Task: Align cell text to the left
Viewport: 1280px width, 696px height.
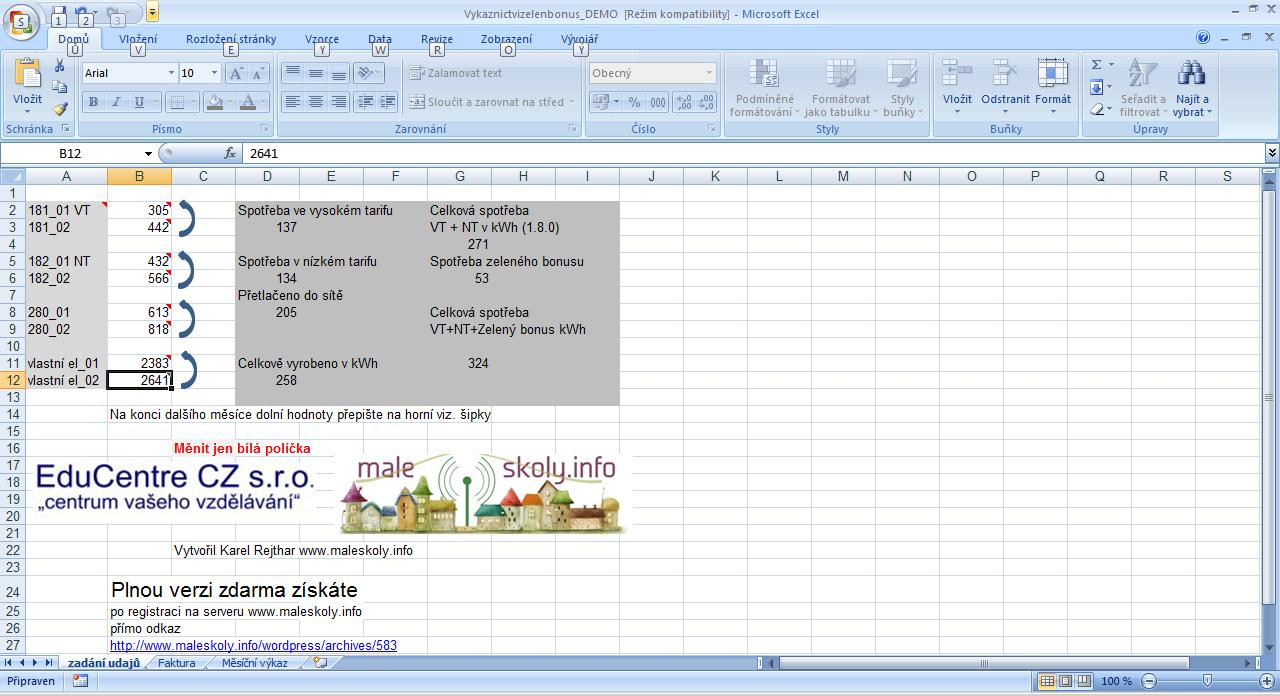Action: pos(292,102)
